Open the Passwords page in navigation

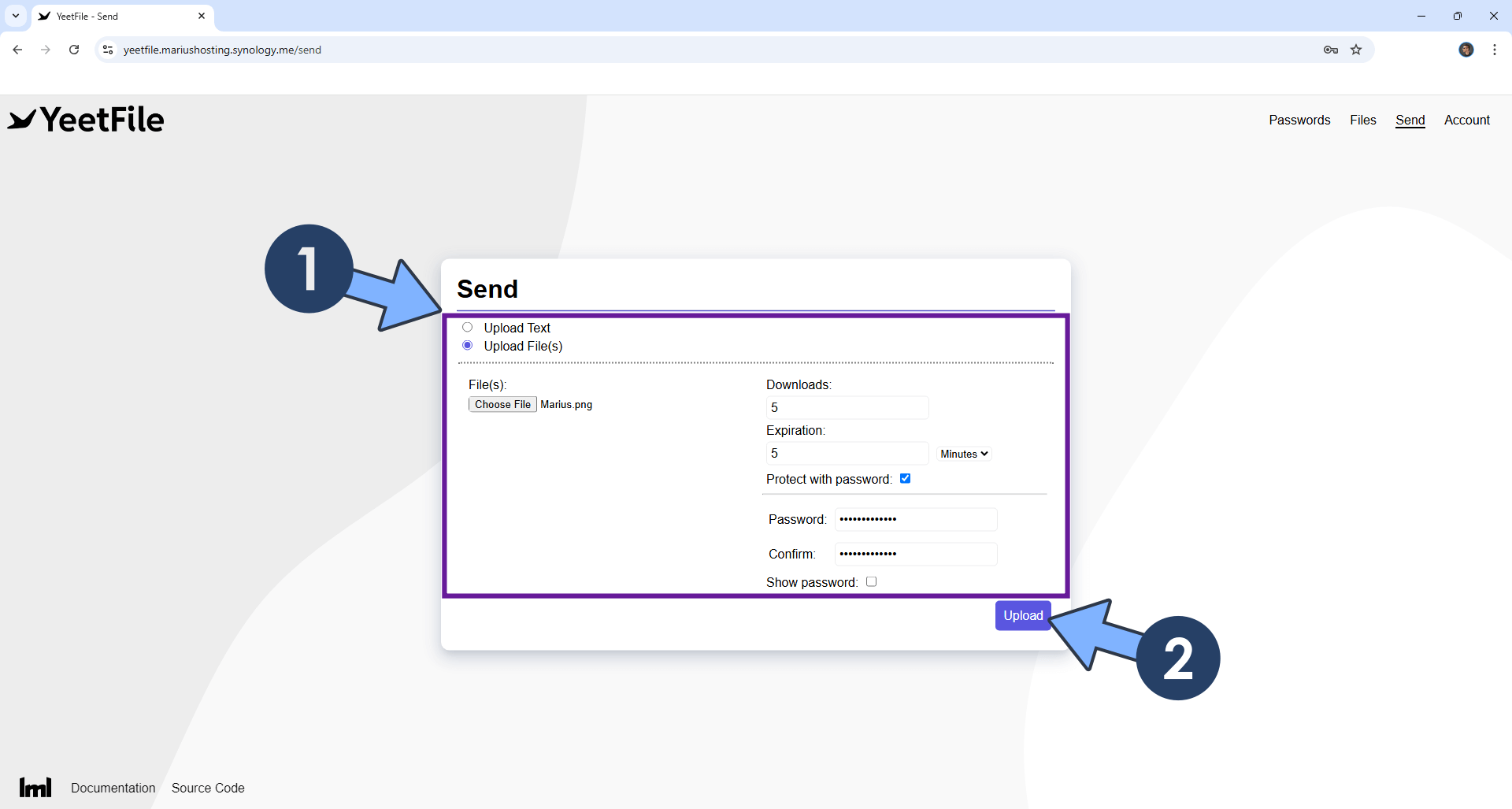point(1299,120)
